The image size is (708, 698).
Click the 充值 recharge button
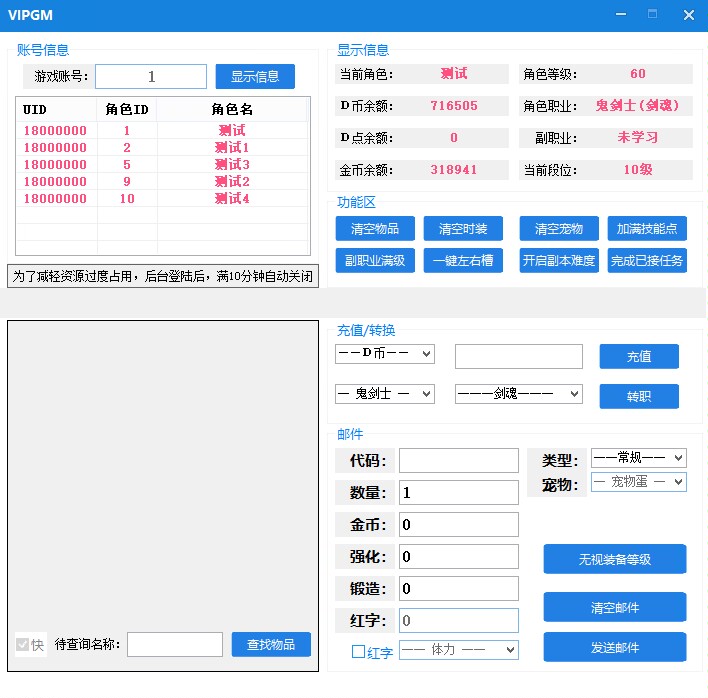tap(638, 357)
